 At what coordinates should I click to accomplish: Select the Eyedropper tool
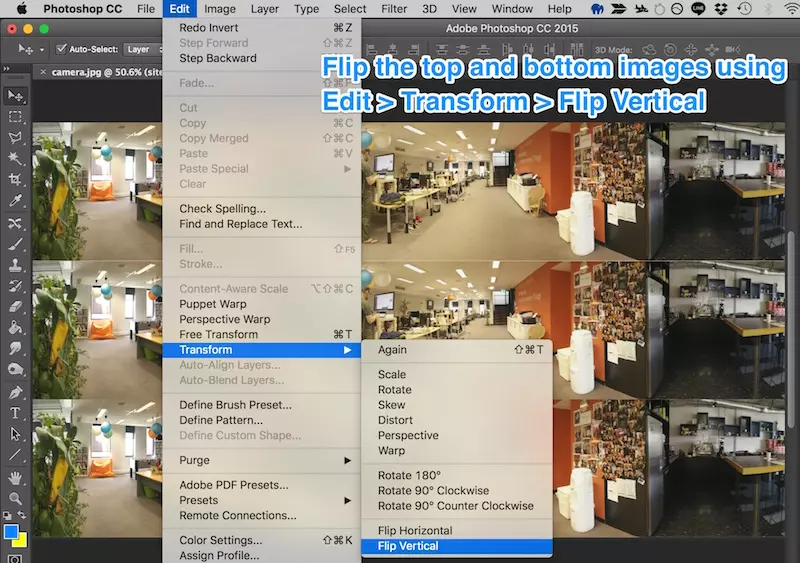15,201
